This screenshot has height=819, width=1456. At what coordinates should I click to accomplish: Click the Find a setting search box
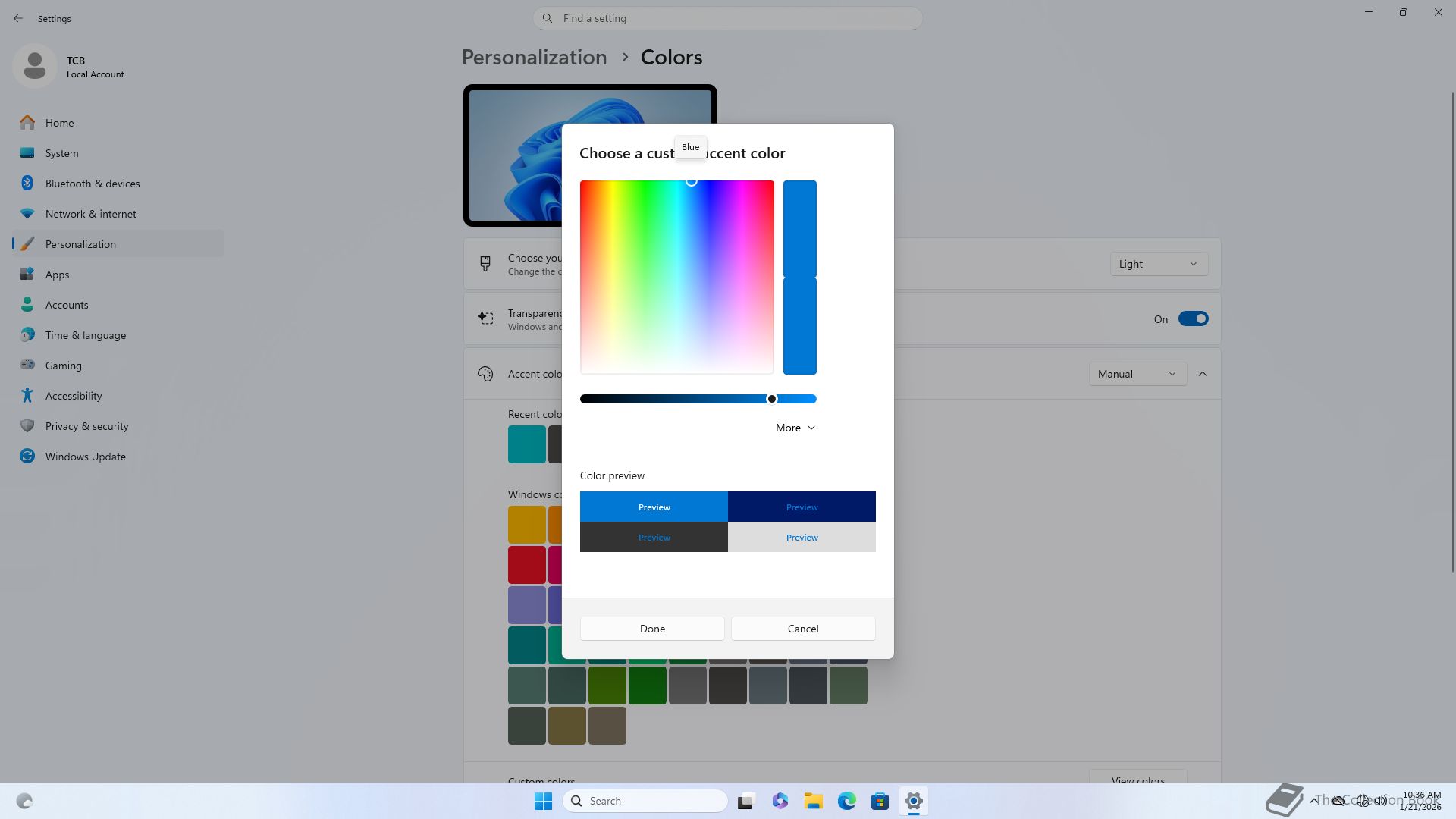tap(728, 18)
